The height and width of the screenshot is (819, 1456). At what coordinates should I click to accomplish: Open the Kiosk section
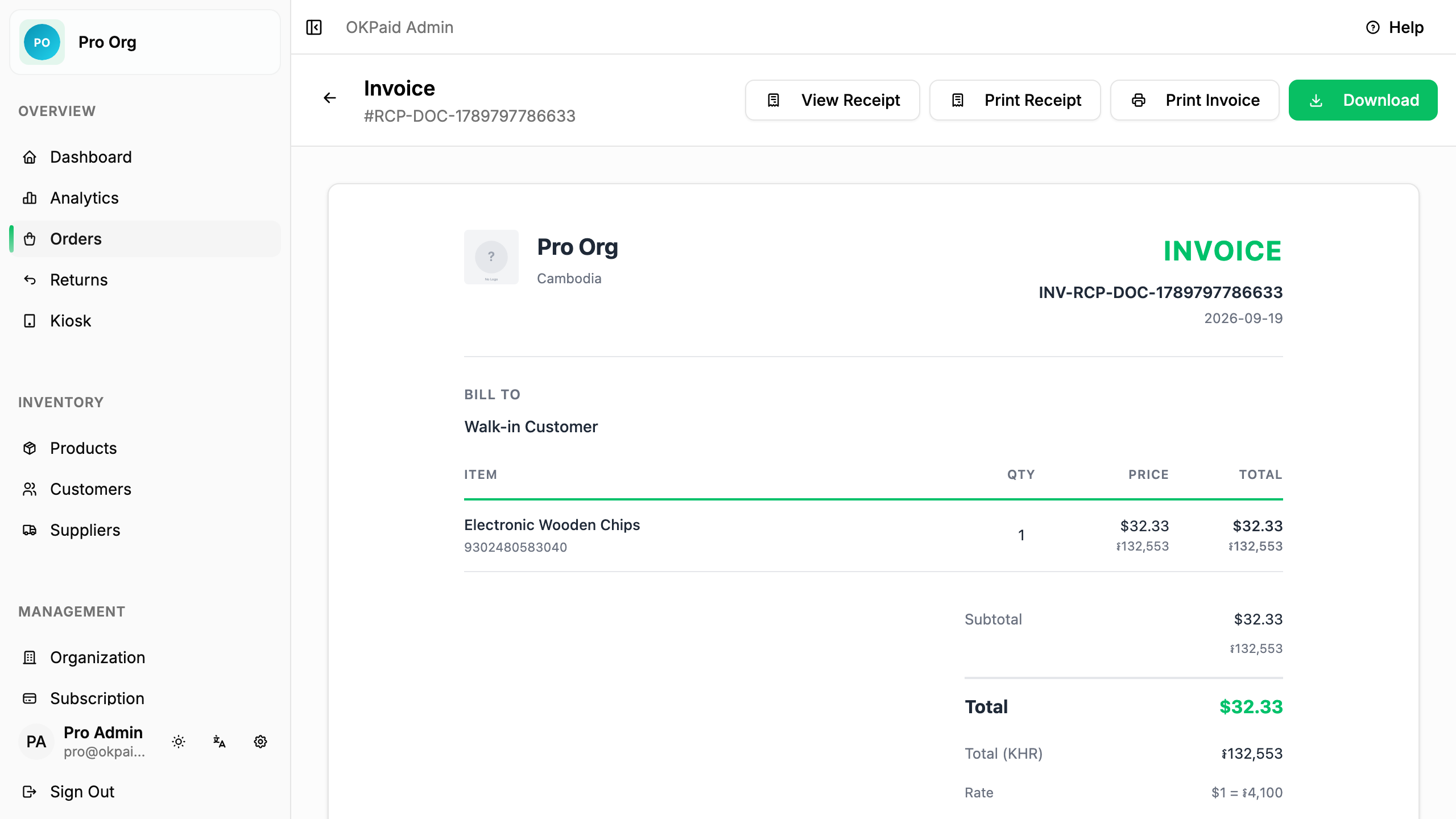[145, 321]
